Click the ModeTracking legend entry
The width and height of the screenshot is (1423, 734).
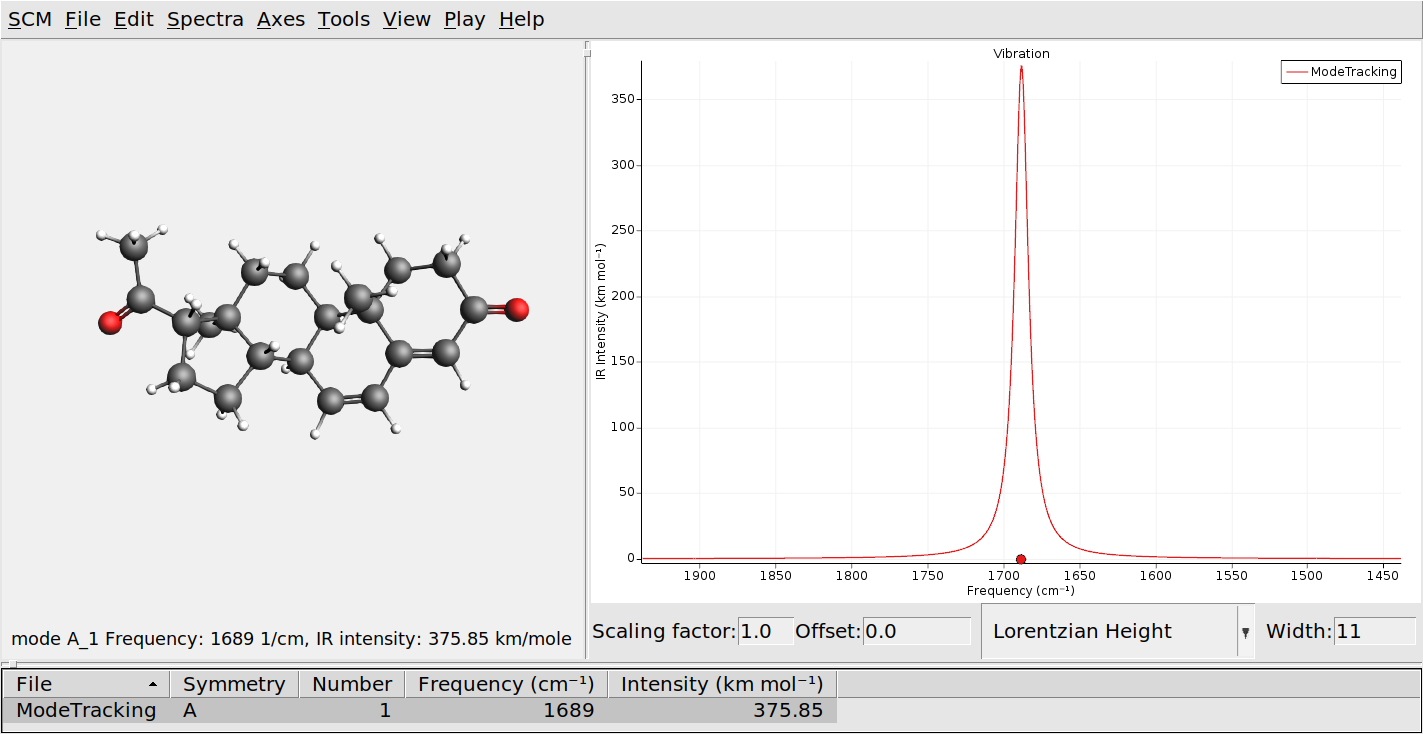(1340, 72)
